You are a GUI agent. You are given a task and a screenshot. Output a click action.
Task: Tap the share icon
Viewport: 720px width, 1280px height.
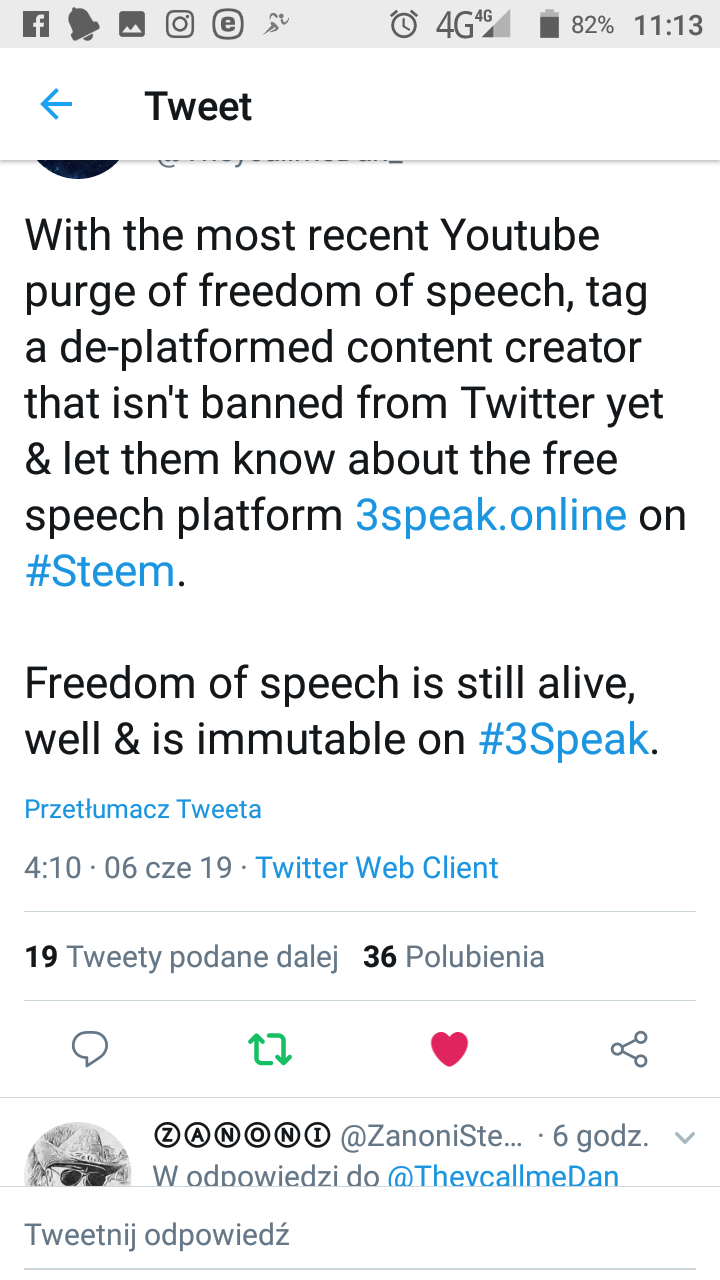(629, 1048)
